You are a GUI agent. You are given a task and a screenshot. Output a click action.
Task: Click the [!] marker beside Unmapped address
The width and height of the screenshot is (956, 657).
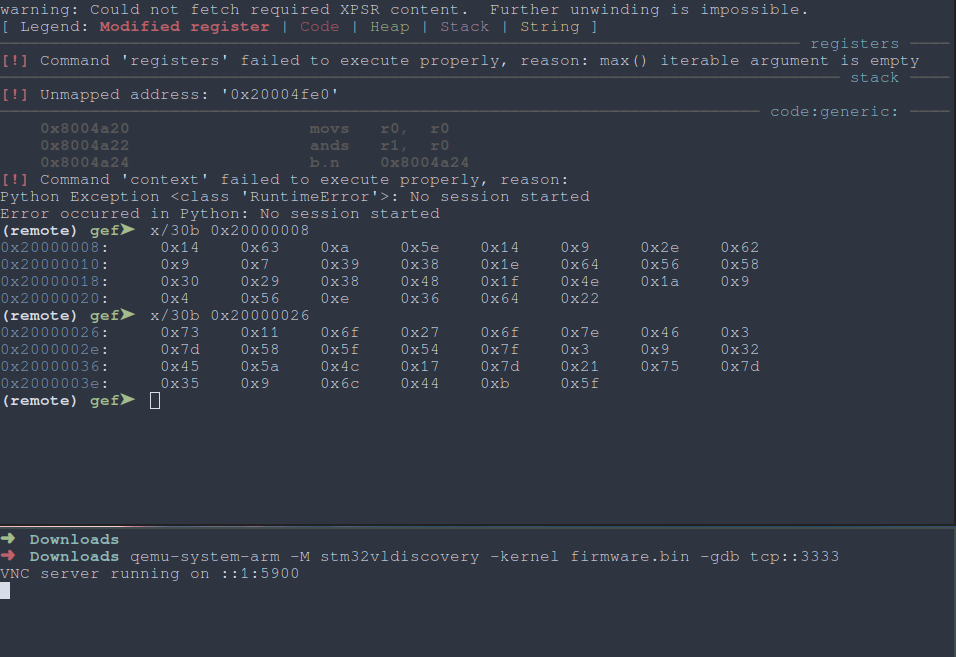(14, 95)
